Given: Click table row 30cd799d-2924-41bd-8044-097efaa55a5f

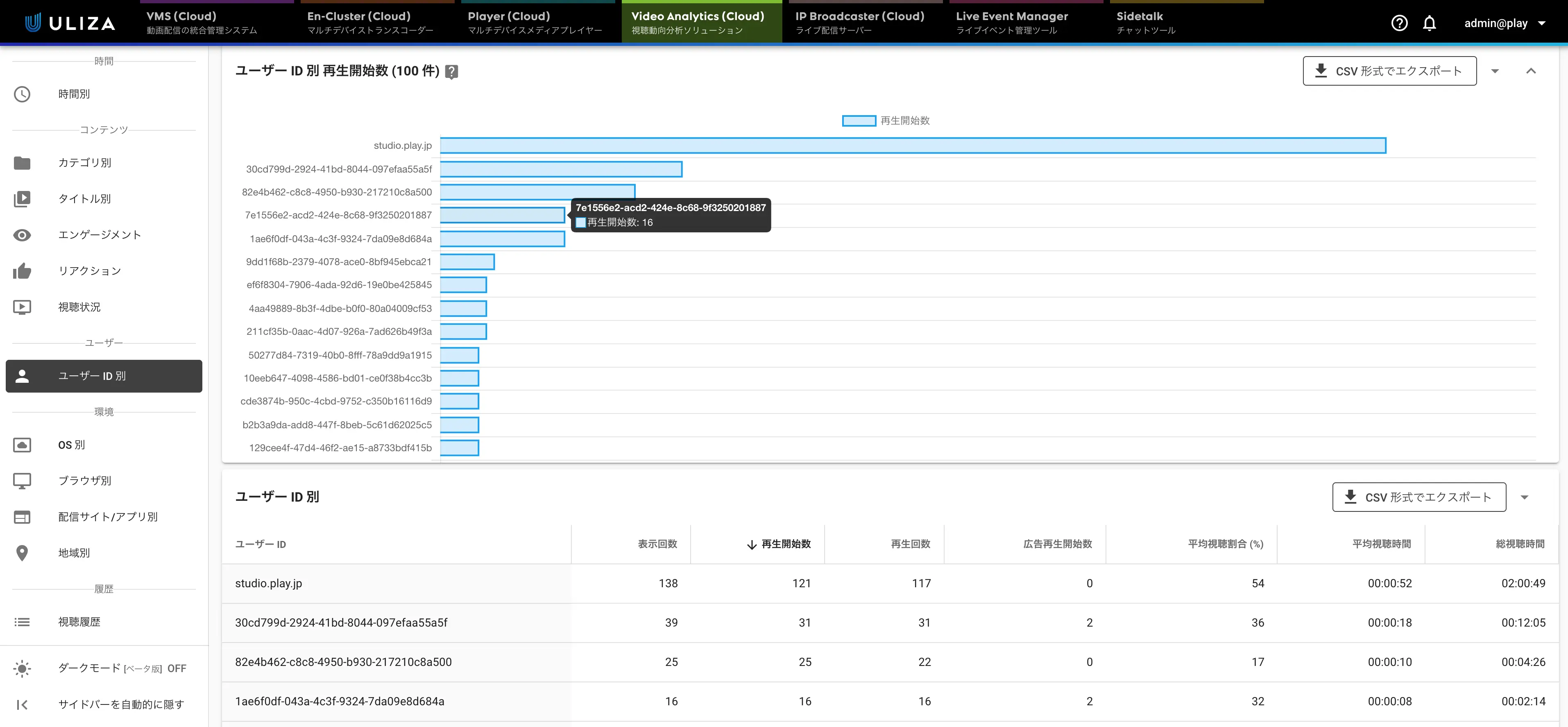Looking at the screenshot, I should [890, 623].
